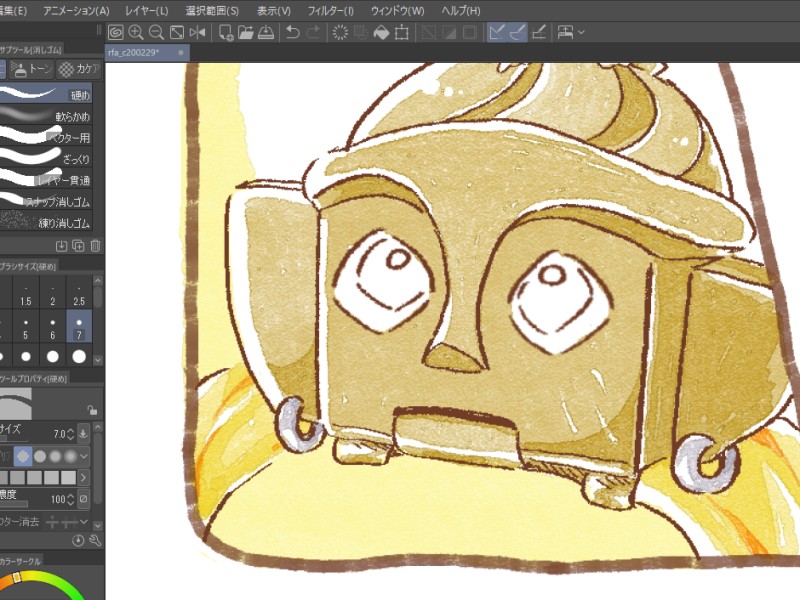The image size is (800, 600).
Task: Click the brush size panel down arrow
Action: coord(98,360)
